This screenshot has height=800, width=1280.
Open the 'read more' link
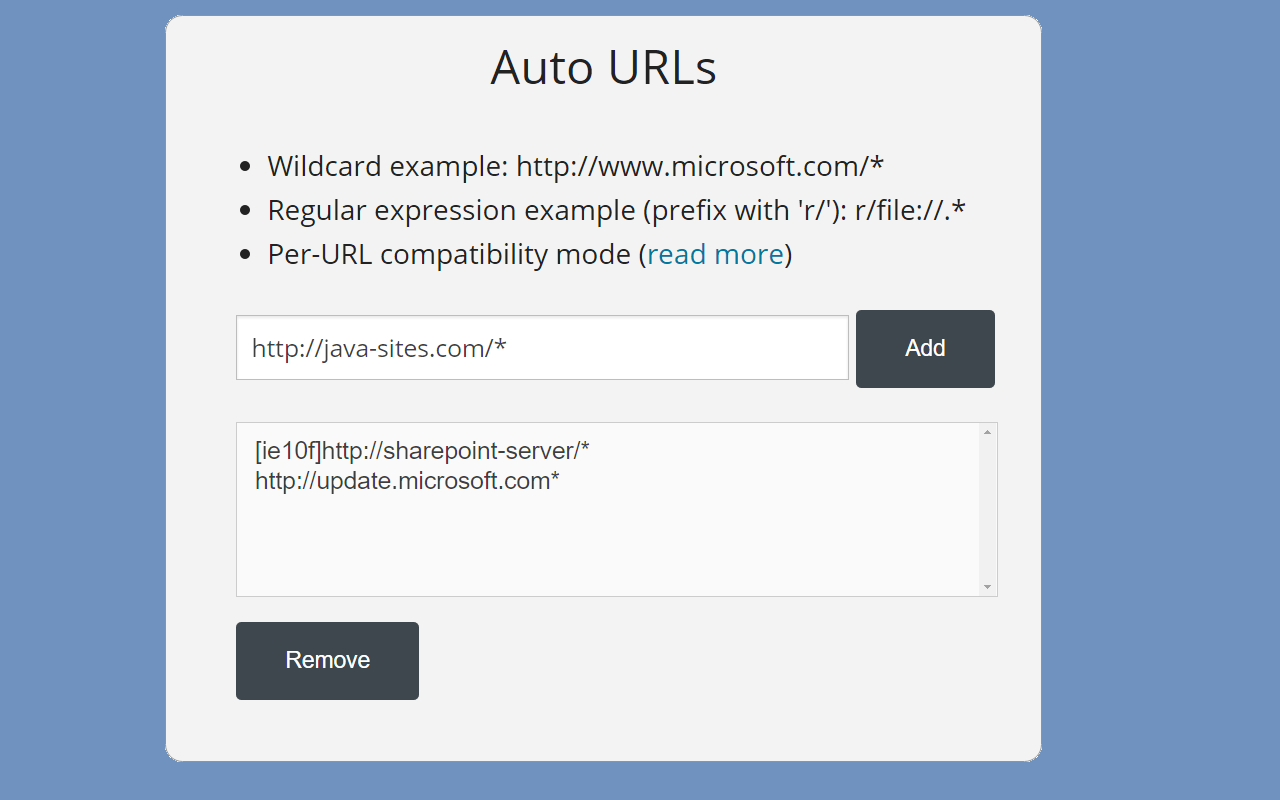[x=715, y=255]
